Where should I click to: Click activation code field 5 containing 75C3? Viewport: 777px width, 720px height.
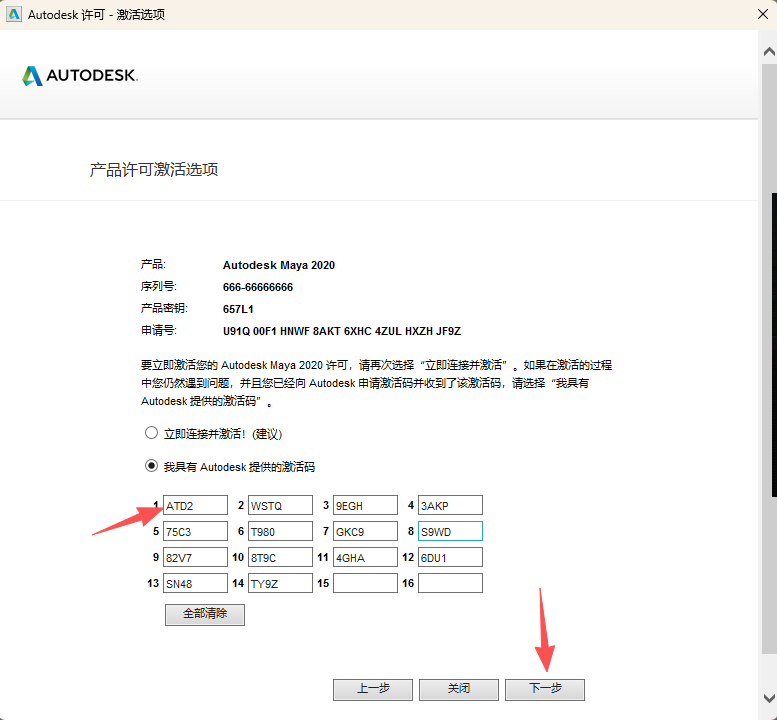pos(195,531)
